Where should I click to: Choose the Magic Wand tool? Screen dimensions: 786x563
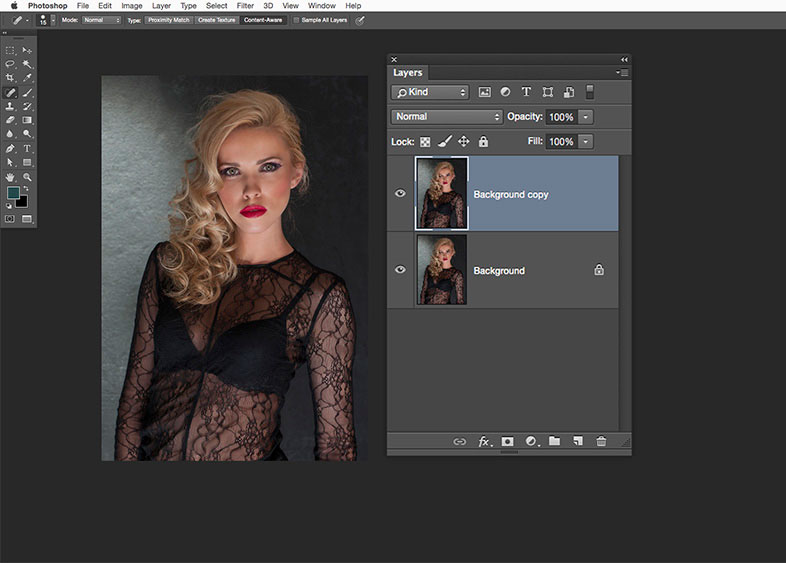[x=28, y=63]
